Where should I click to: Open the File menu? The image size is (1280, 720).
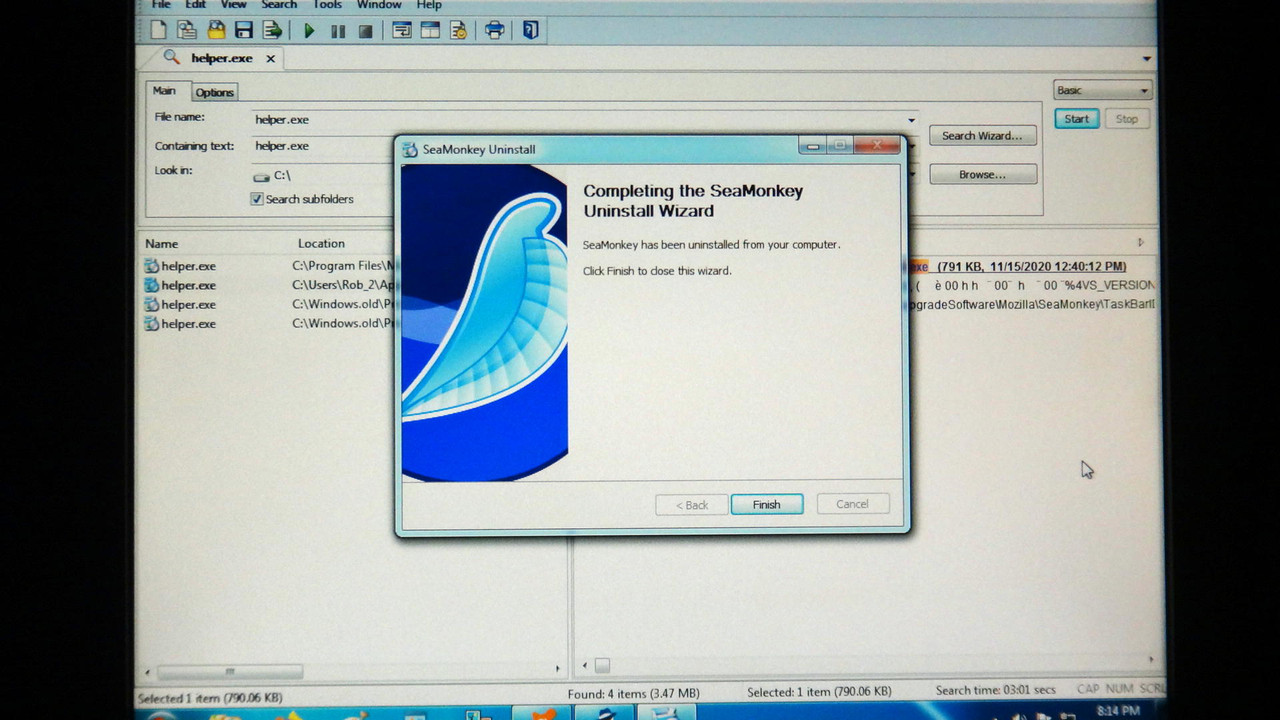pos(161,5)
